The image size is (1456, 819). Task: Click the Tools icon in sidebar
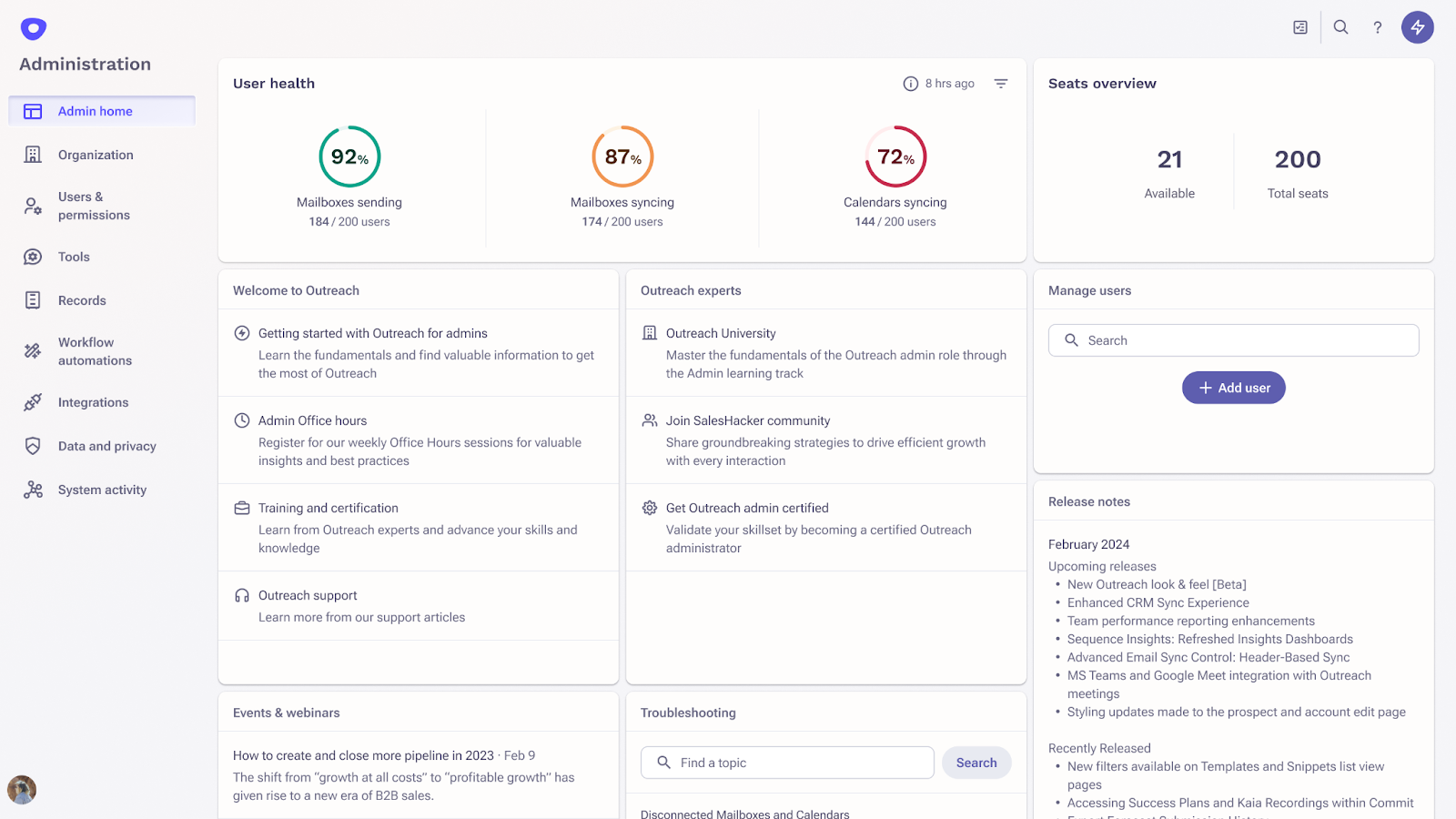(x=33, y=257)
